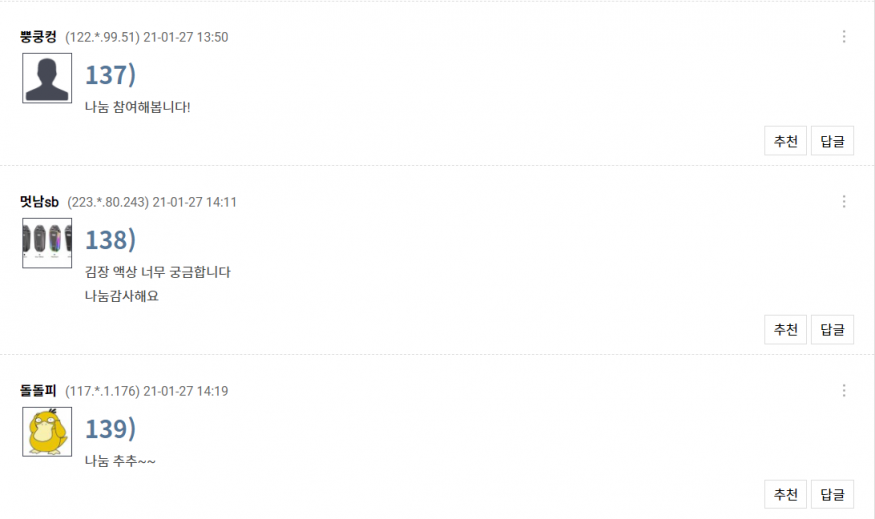
Task: Click the 139) comment number
Action: (x=110, y=429)
